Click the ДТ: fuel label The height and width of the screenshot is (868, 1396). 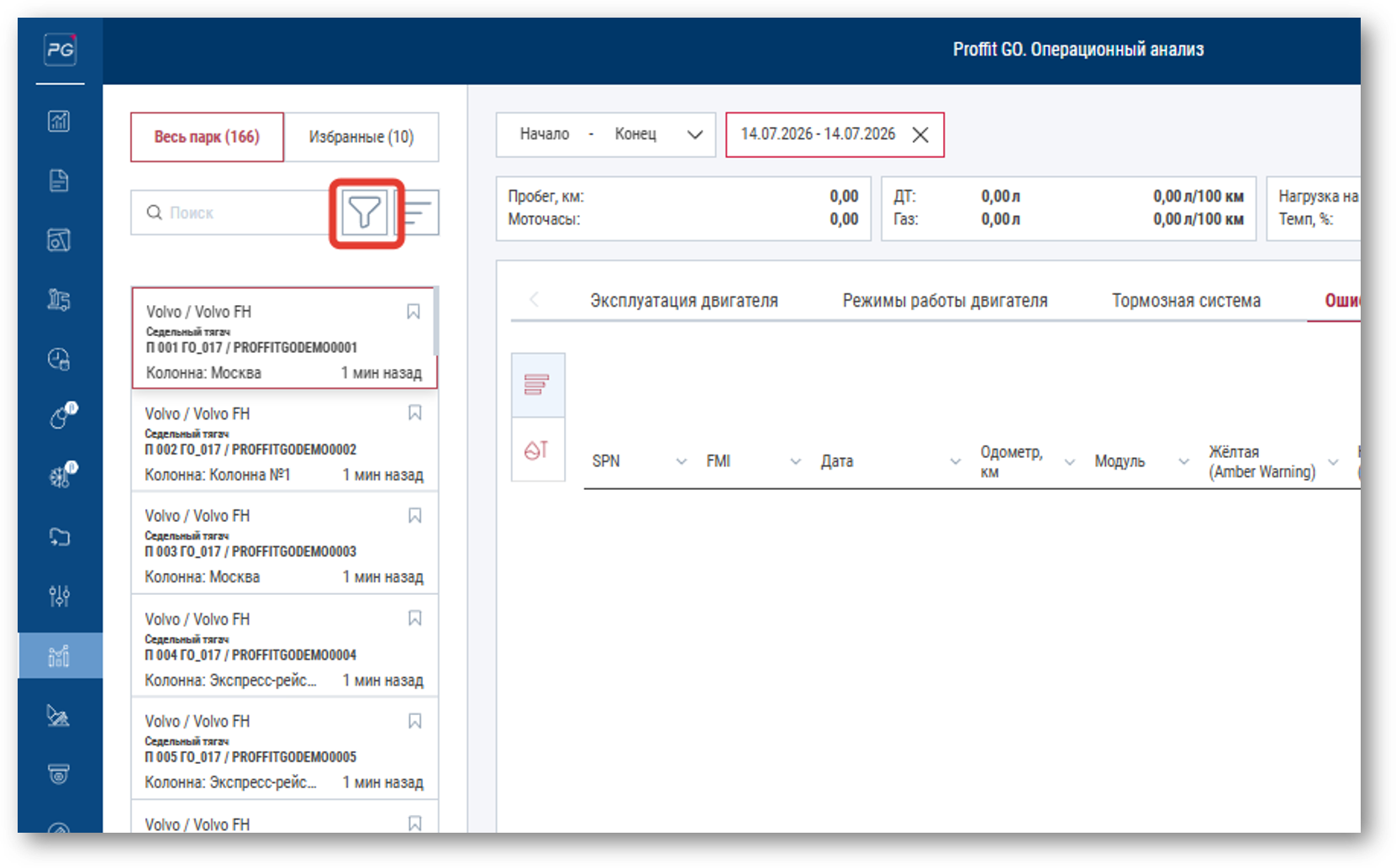tap(904, 197)
